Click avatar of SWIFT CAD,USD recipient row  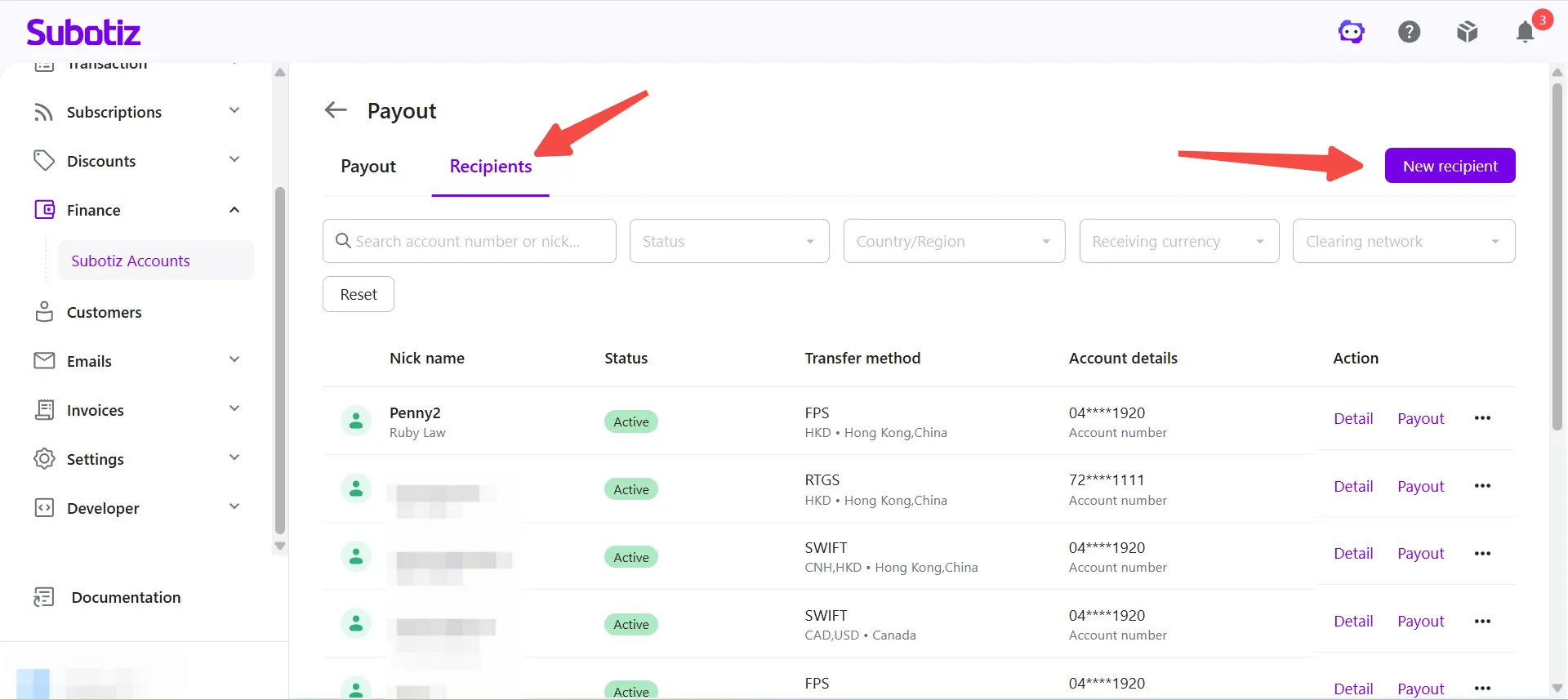click(x=356, y=623)
